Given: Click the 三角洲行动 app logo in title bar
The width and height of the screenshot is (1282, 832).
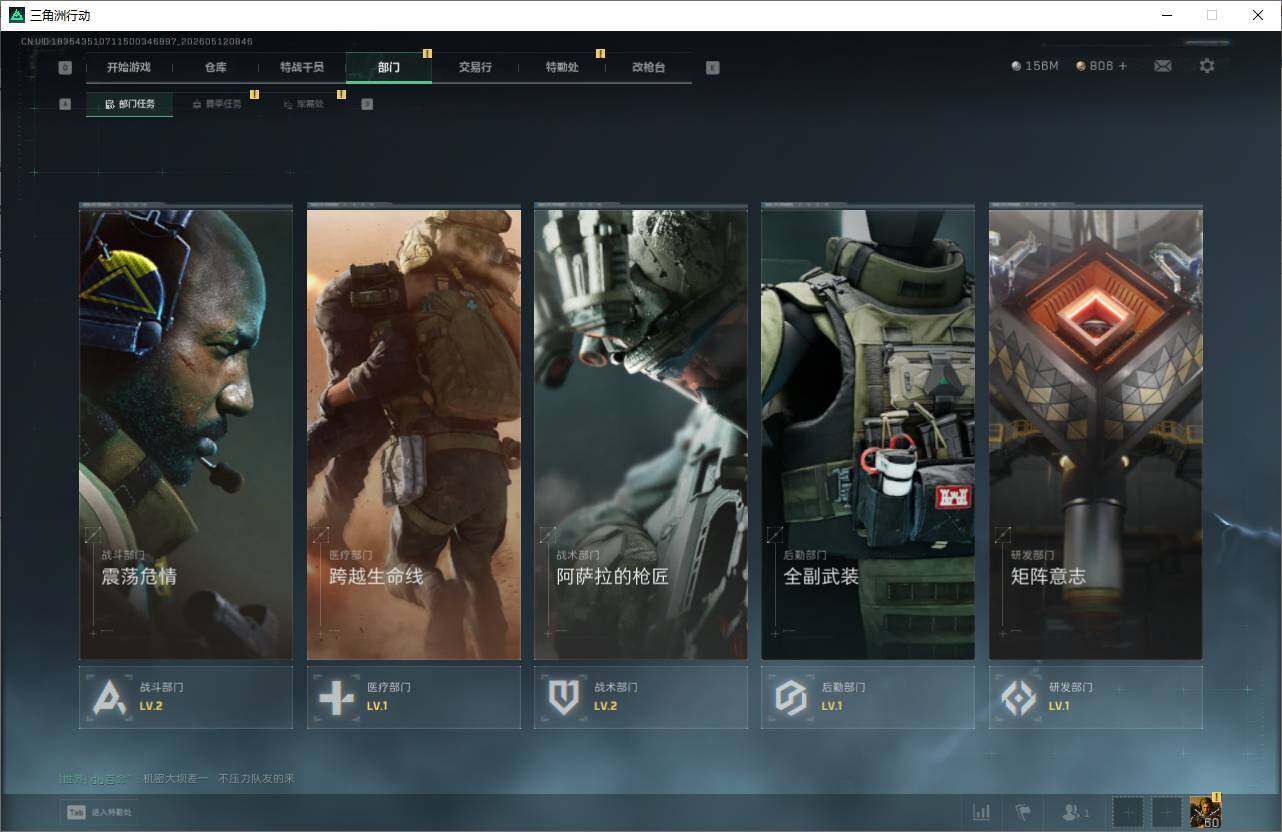Looking at the screenshot, I should tap(17, 15).
